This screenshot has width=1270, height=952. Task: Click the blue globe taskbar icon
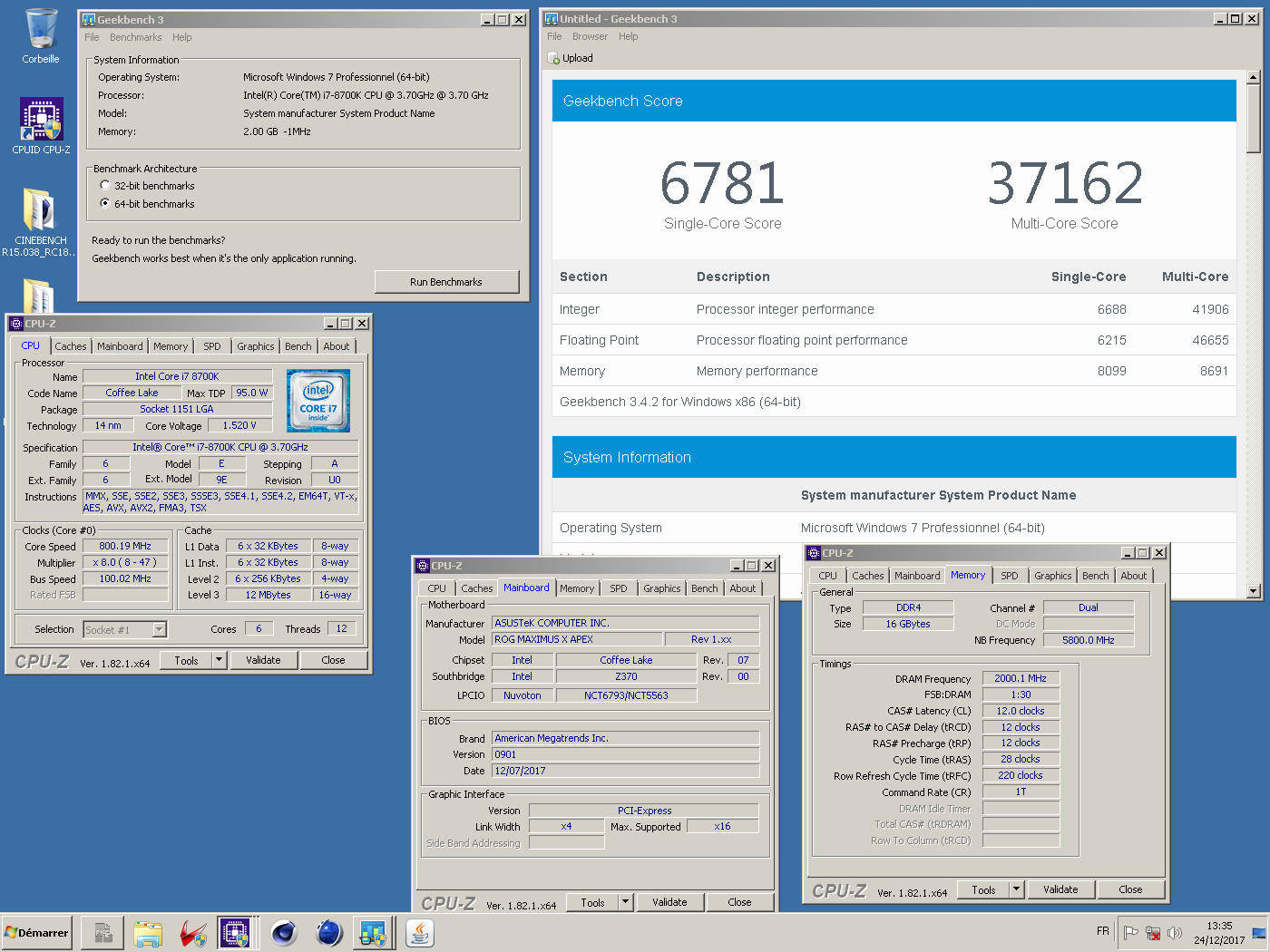click(328, 933)
